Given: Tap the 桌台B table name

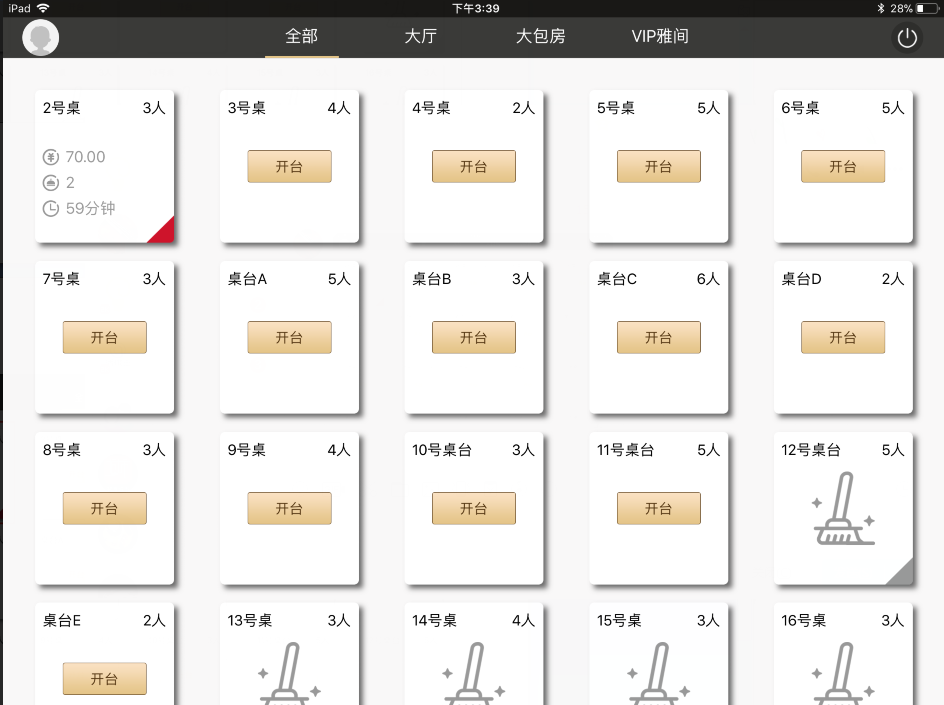Looking at the screenshot, I should 432,279.
